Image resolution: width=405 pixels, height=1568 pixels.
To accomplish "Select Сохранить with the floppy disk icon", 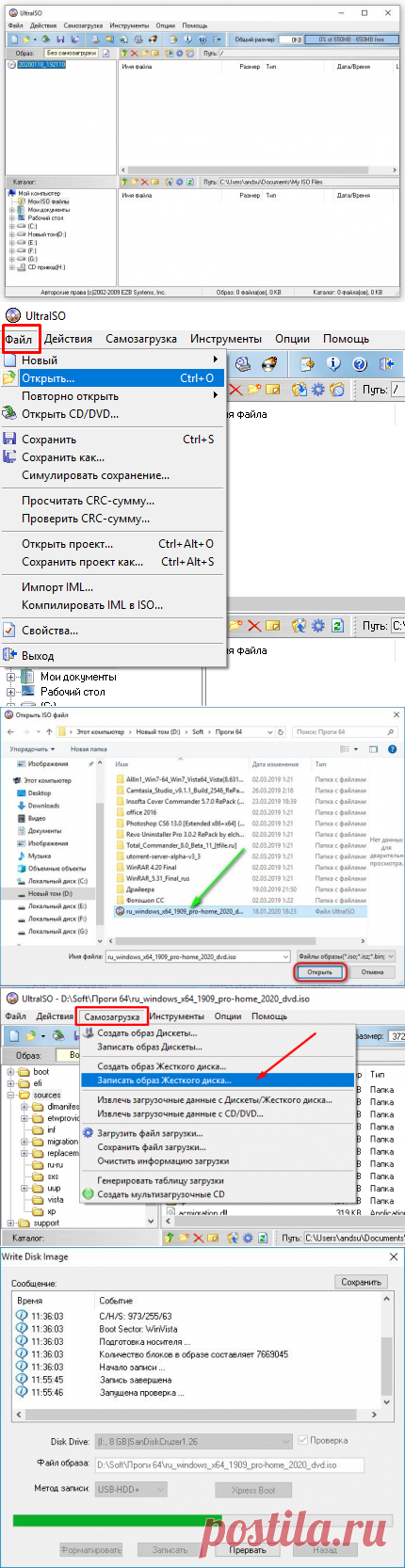I will (x=48, y=440).
